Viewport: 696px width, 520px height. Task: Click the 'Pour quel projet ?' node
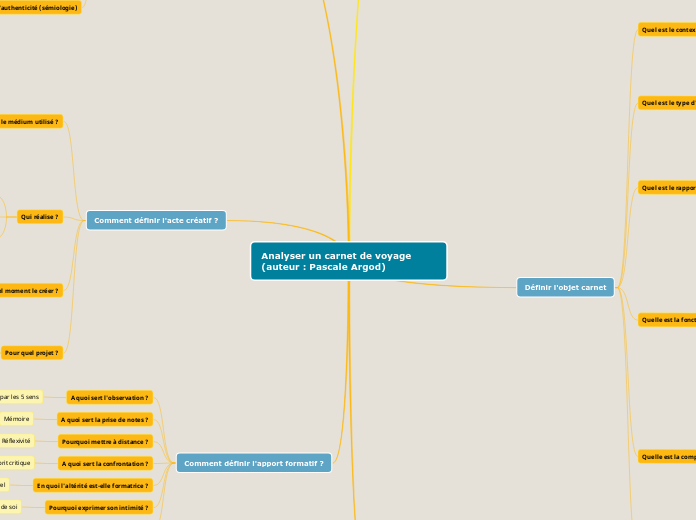[32, 353]
